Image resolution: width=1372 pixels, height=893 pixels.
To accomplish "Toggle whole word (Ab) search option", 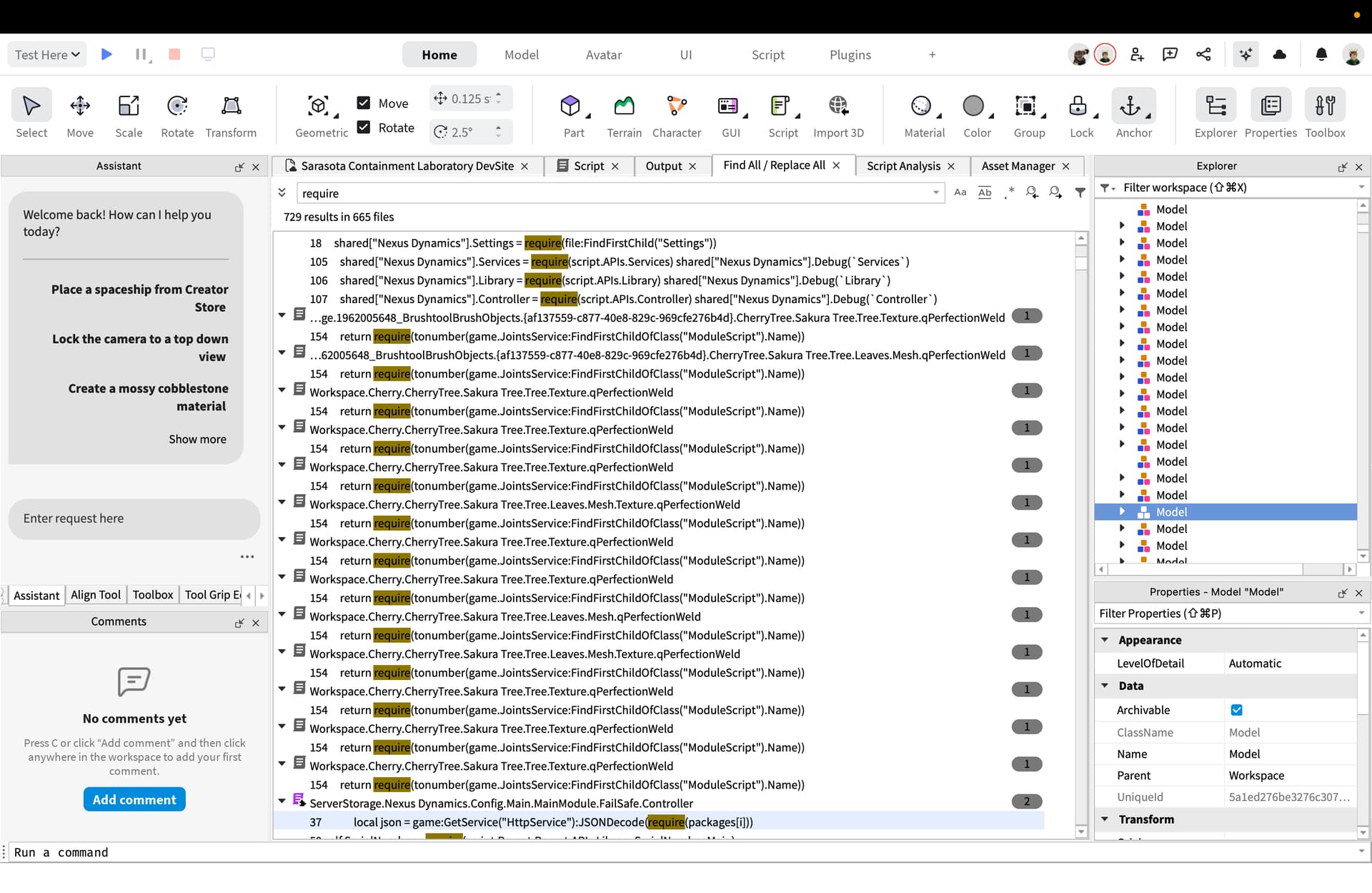I will coord(985,192).
